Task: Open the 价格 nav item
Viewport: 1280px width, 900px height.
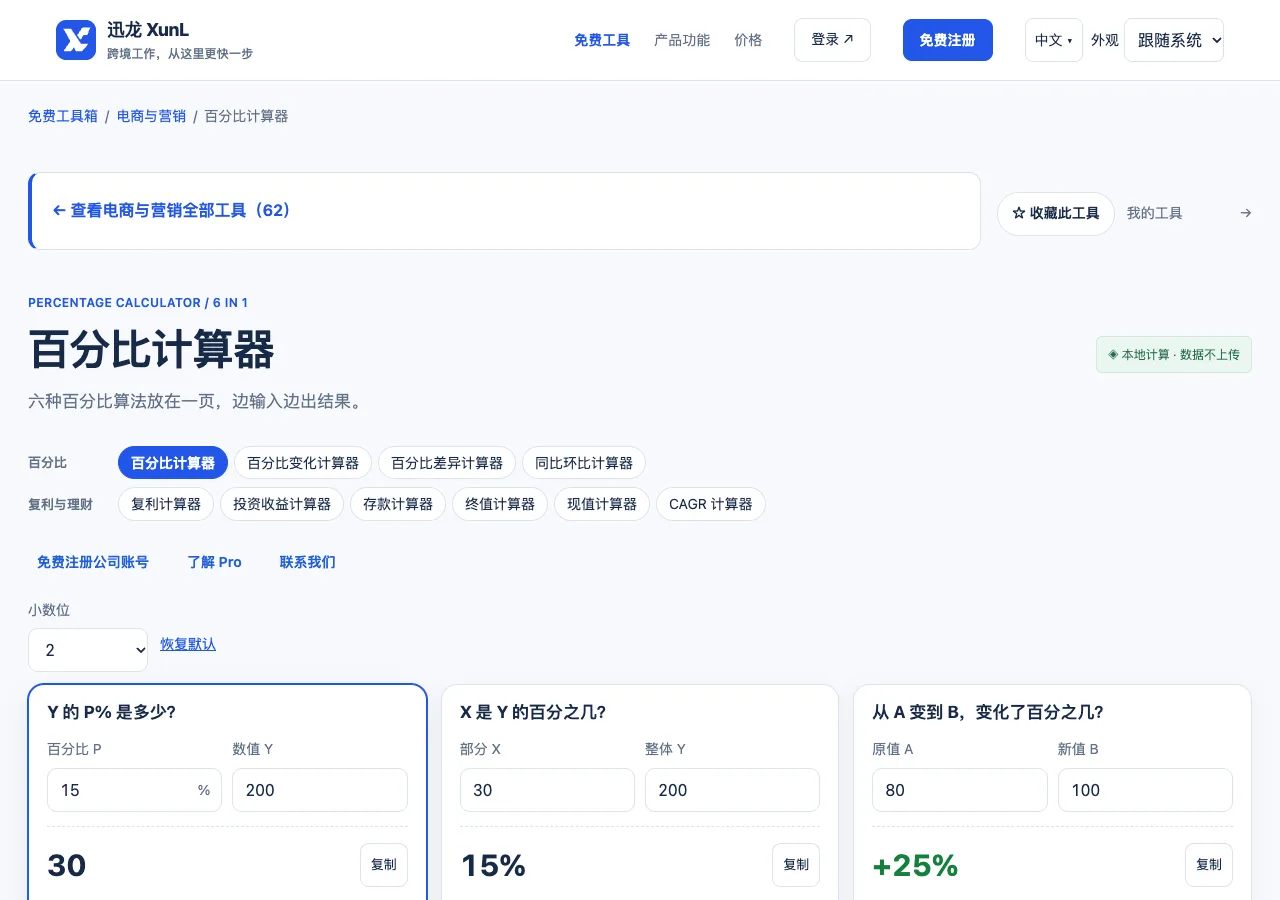Action: click(748, 40)
